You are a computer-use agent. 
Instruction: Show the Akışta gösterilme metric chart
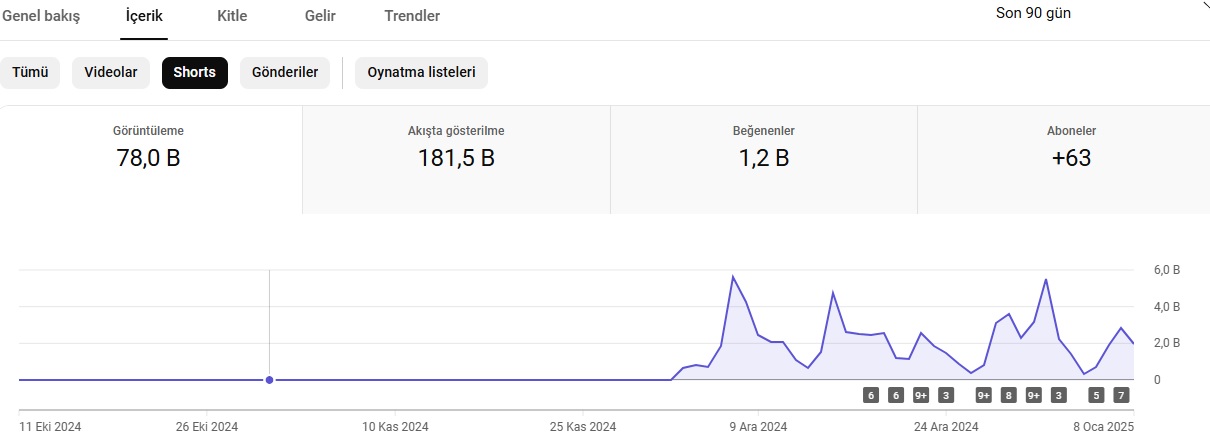pos(456,160)
